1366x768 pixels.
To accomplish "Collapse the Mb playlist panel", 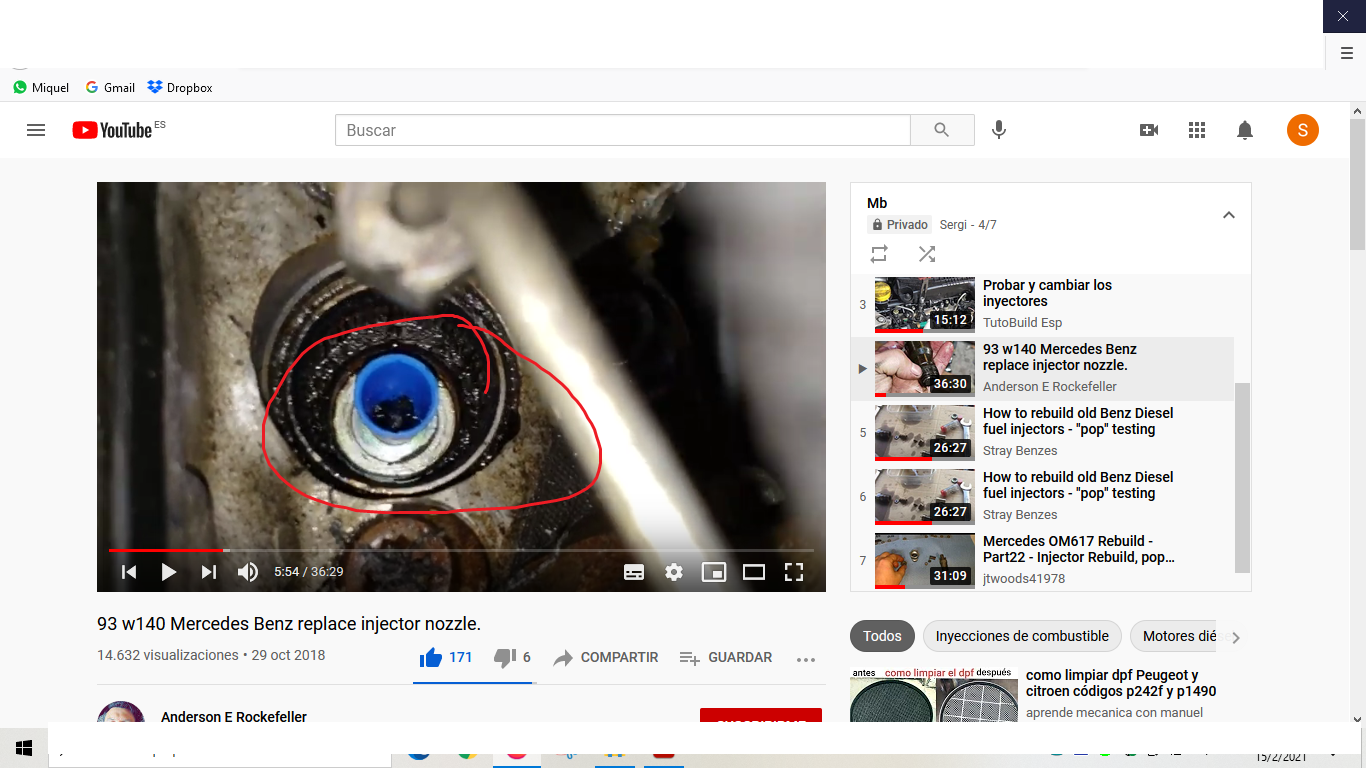I will (1229, 215).
